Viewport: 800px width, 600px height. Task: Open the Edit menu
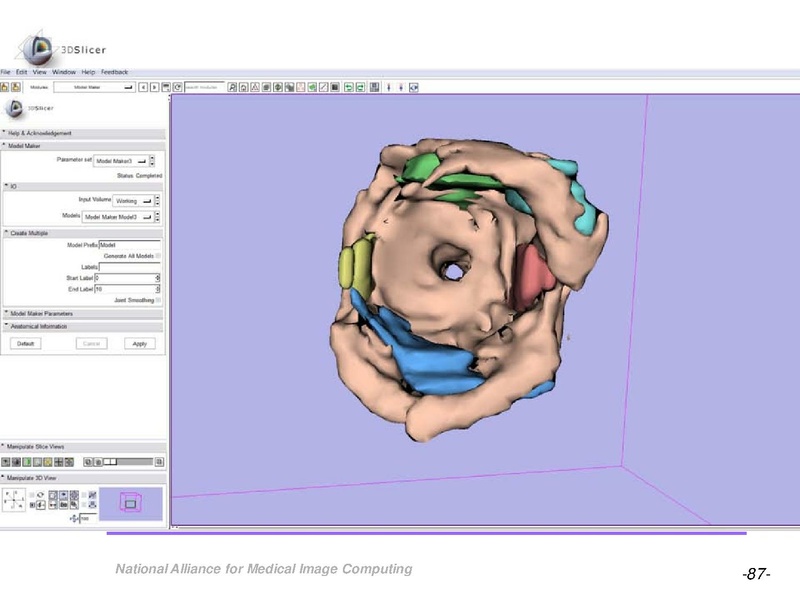[x=21, y=72]
